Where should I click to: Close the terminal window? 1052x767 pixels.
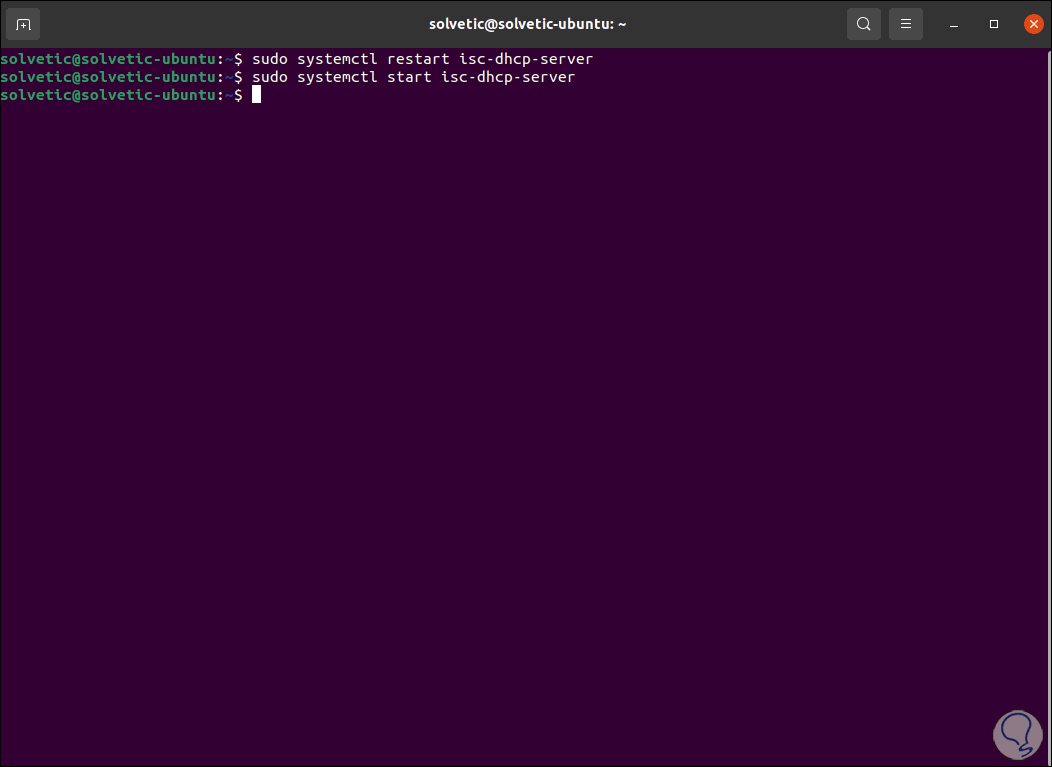(1033, 24)
